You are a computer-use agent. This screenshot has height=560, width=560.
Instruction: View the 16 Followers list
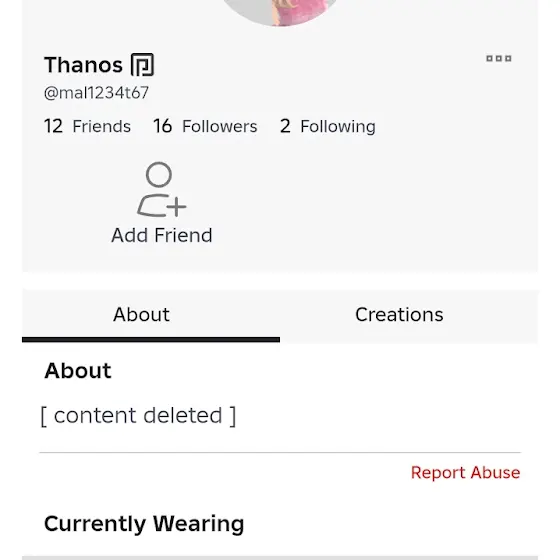tap(205, 126)
